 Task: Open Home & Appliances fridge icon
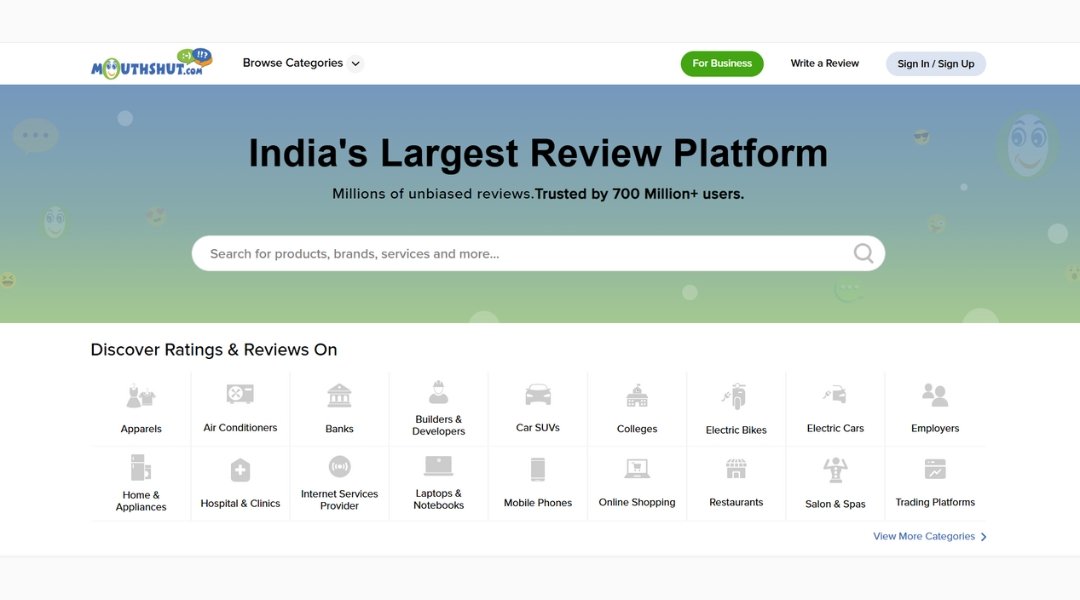pos(141,468)
